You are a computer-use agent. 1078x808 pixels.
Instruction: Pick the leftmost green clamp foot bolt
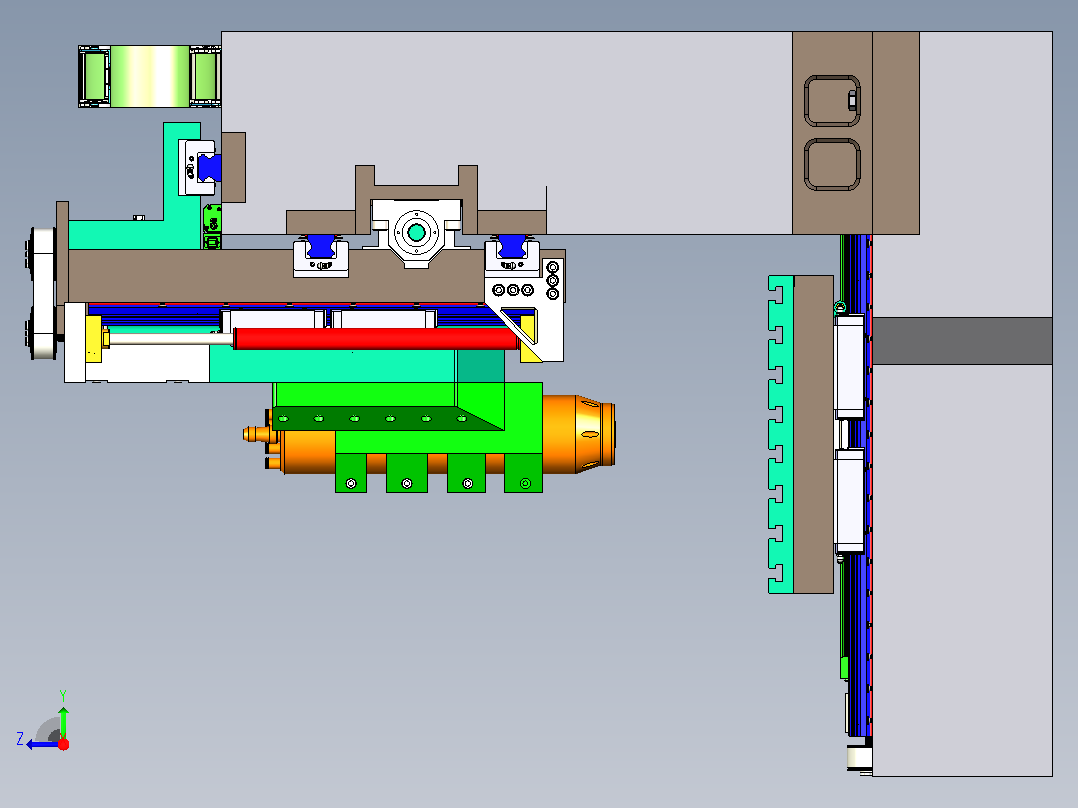(x=351, y=483)
